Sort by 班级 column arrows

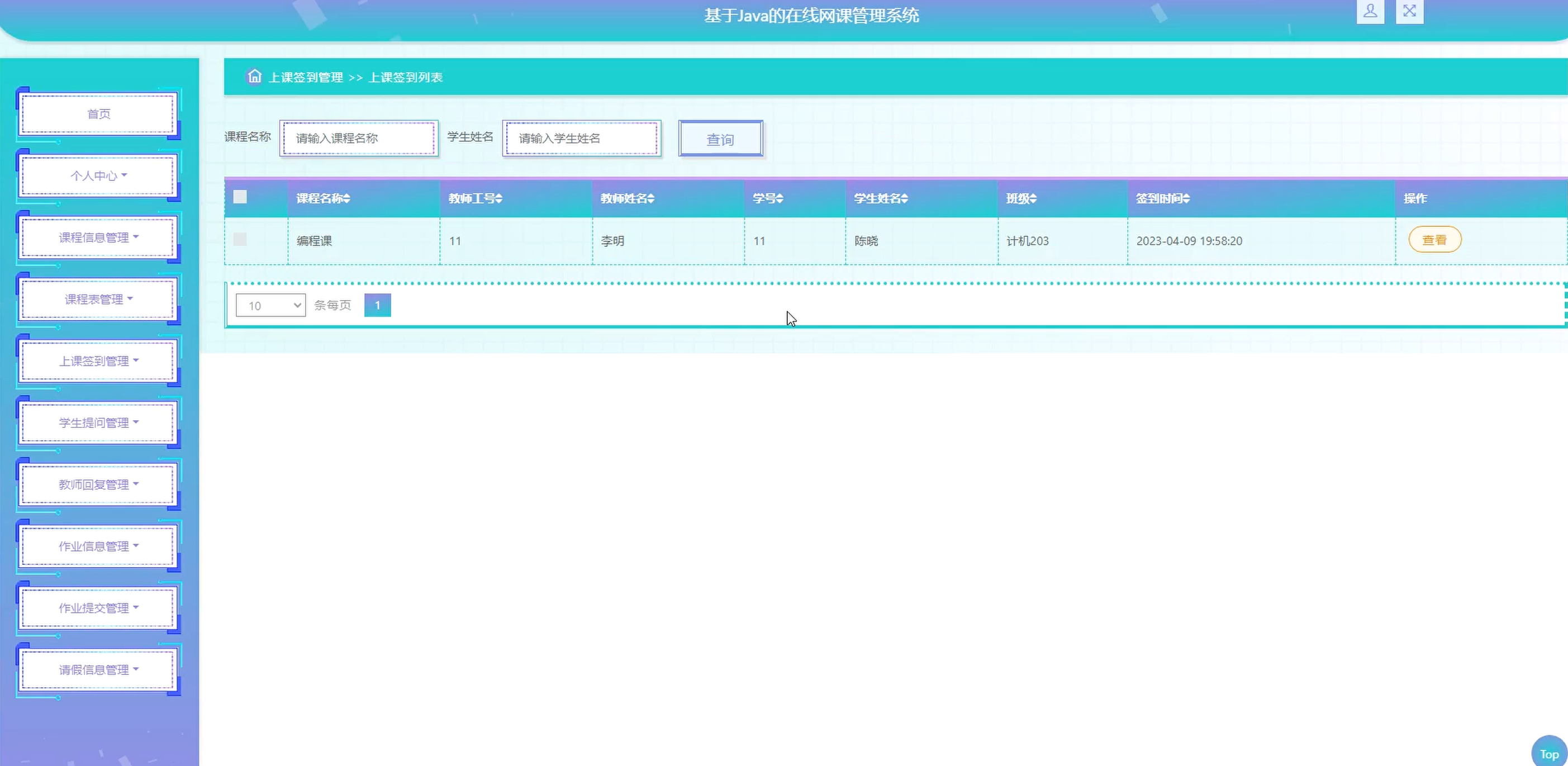[x=1033, y=198]
